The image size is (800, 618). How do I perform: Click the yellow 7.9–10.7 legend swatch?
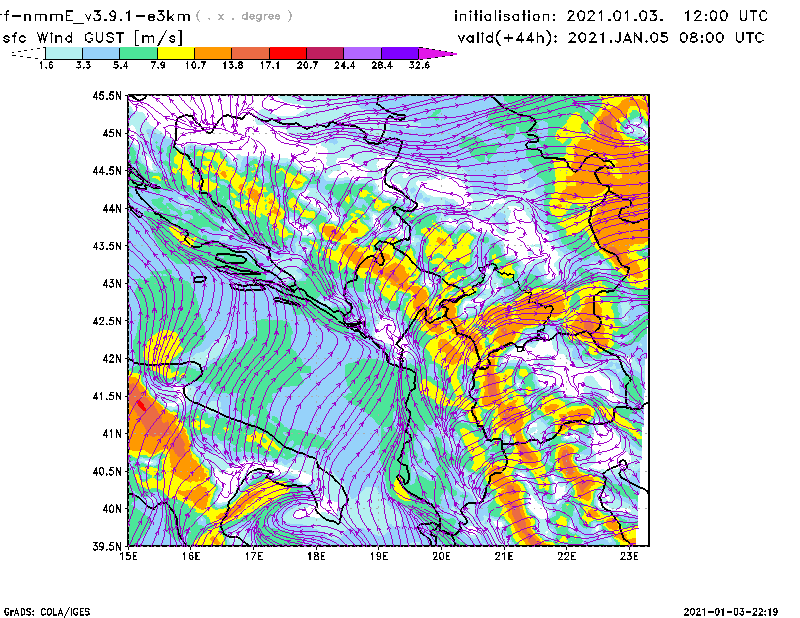pos(176,53)
